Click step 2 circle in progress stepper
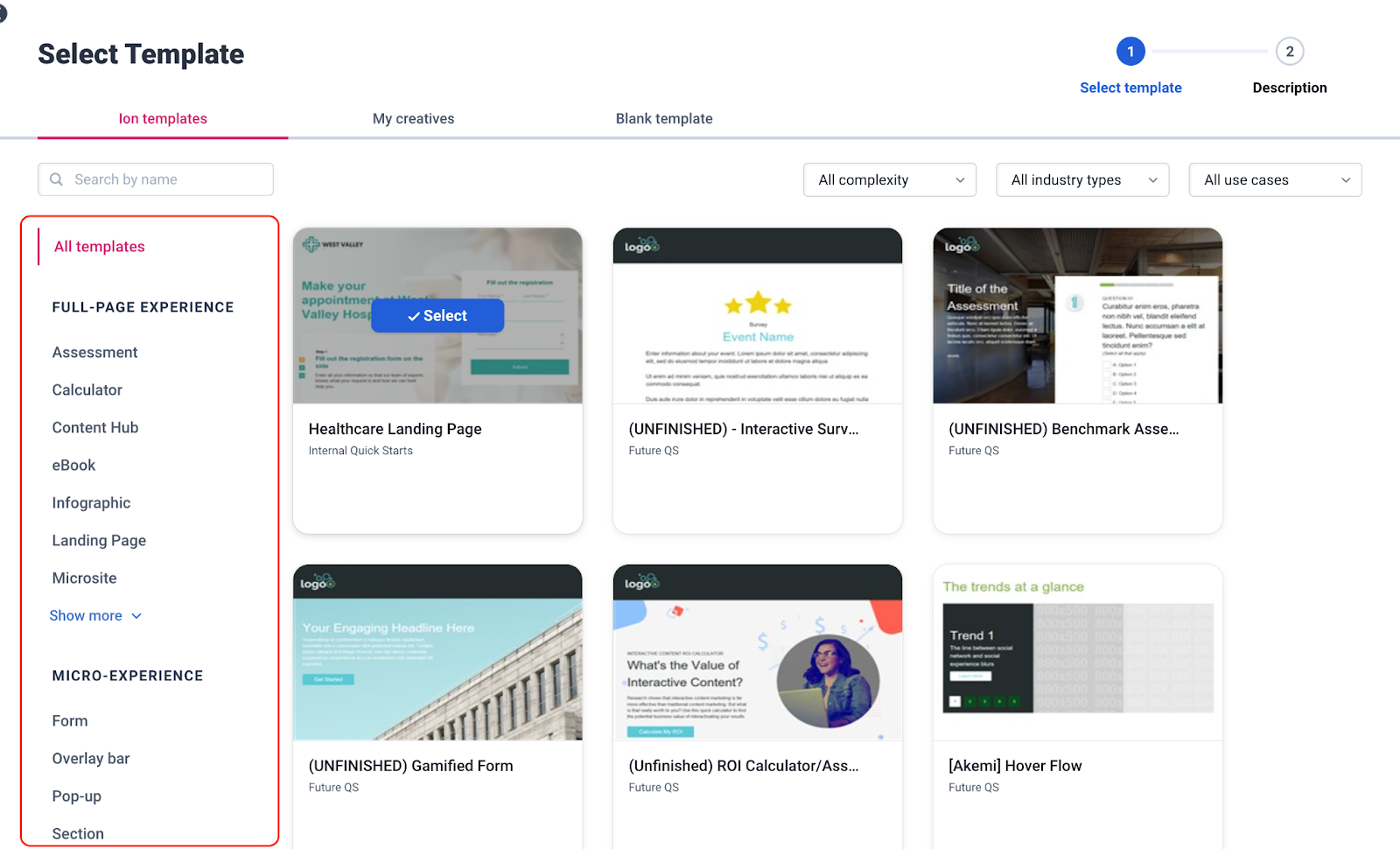Screen dimensions: 1400x849 click(x=1290, y=52)
